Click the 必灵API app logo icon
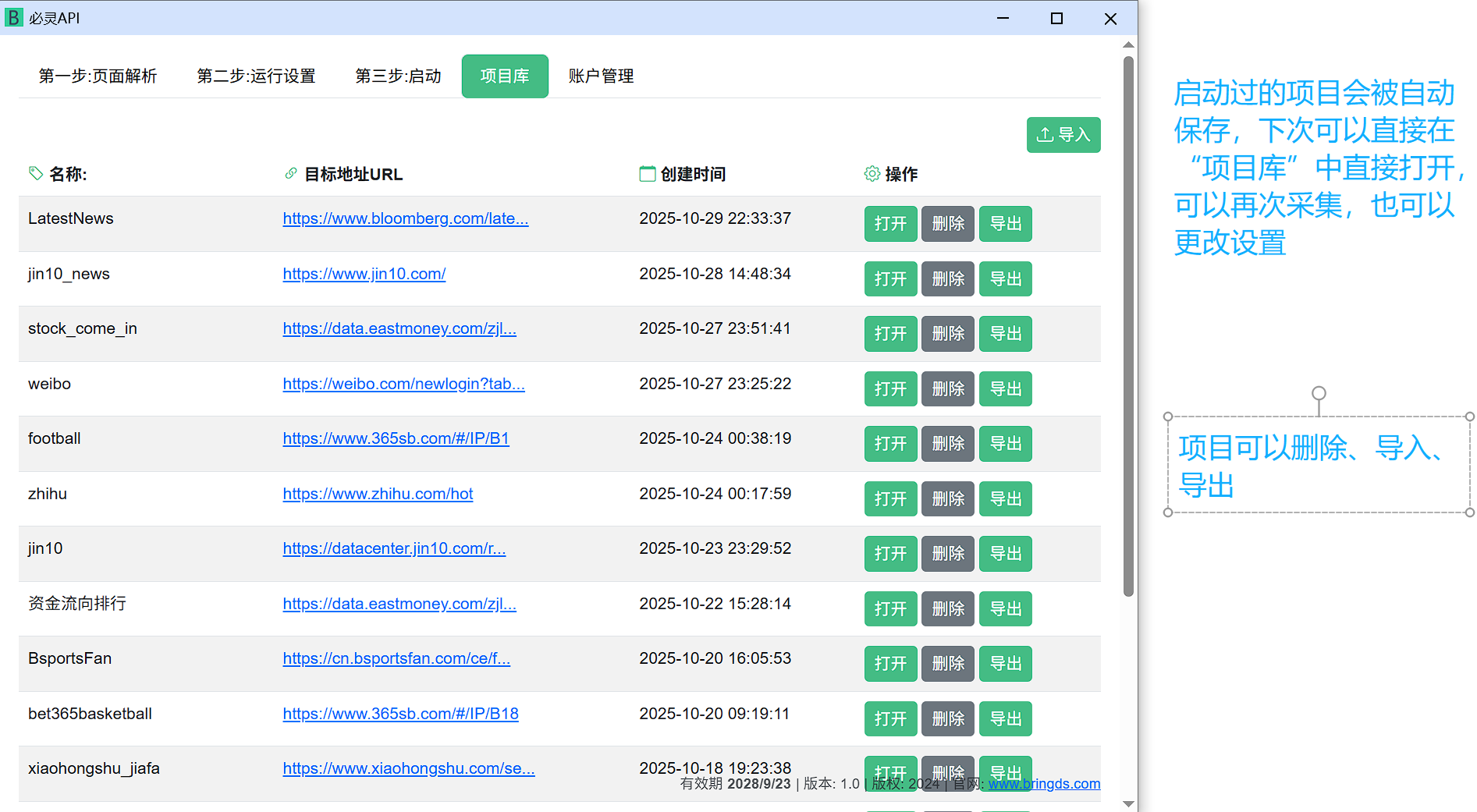 (14, 17)
